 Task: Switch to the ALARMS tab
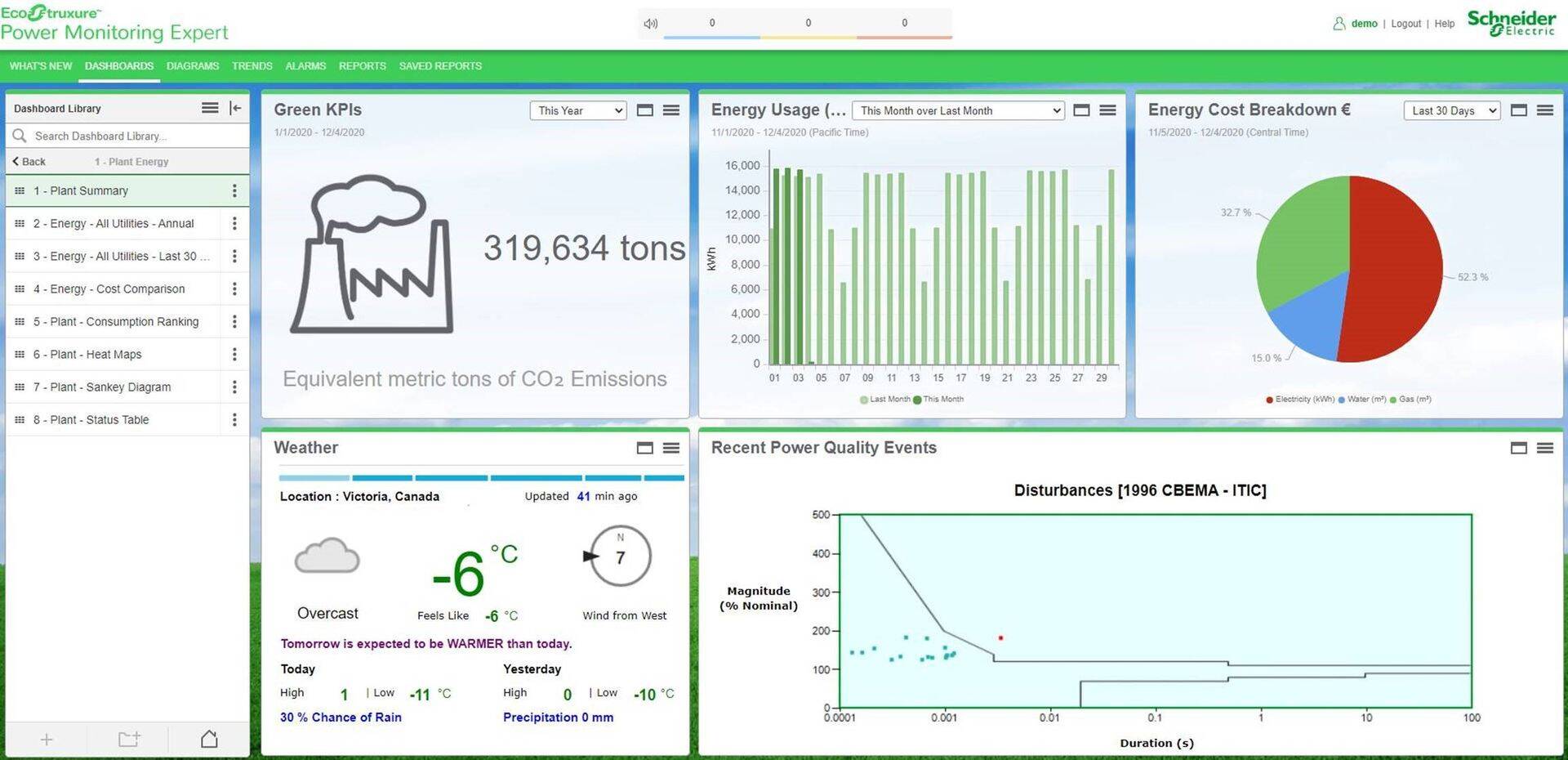point(305,66)
